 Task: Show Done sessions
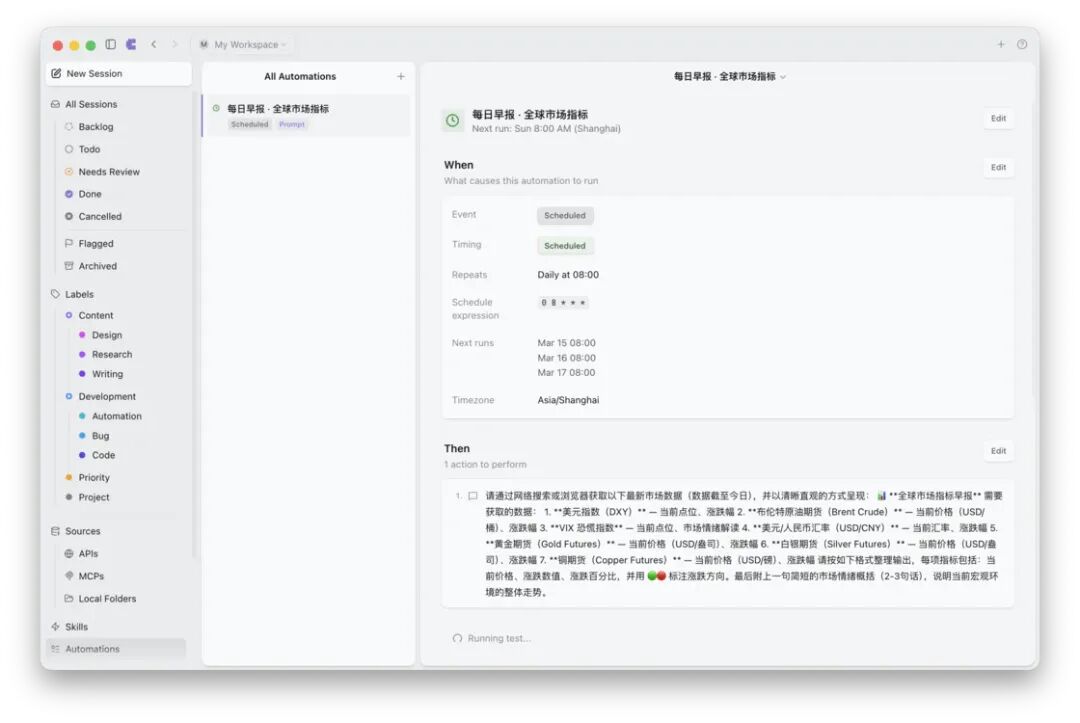(90, 194)
